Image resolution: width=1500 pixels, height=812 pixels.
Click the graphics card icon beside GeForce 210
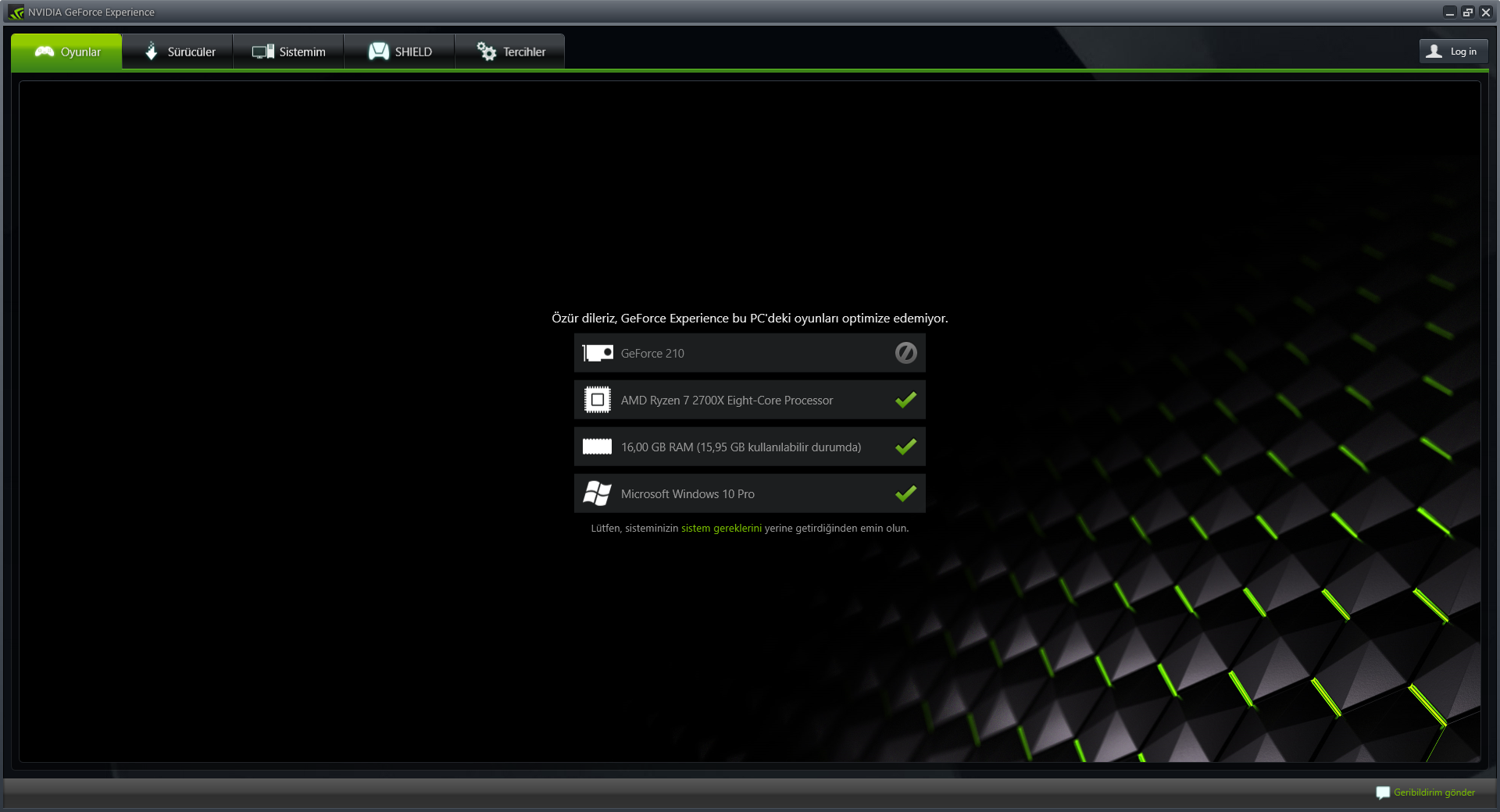click(x=598, y=354)
